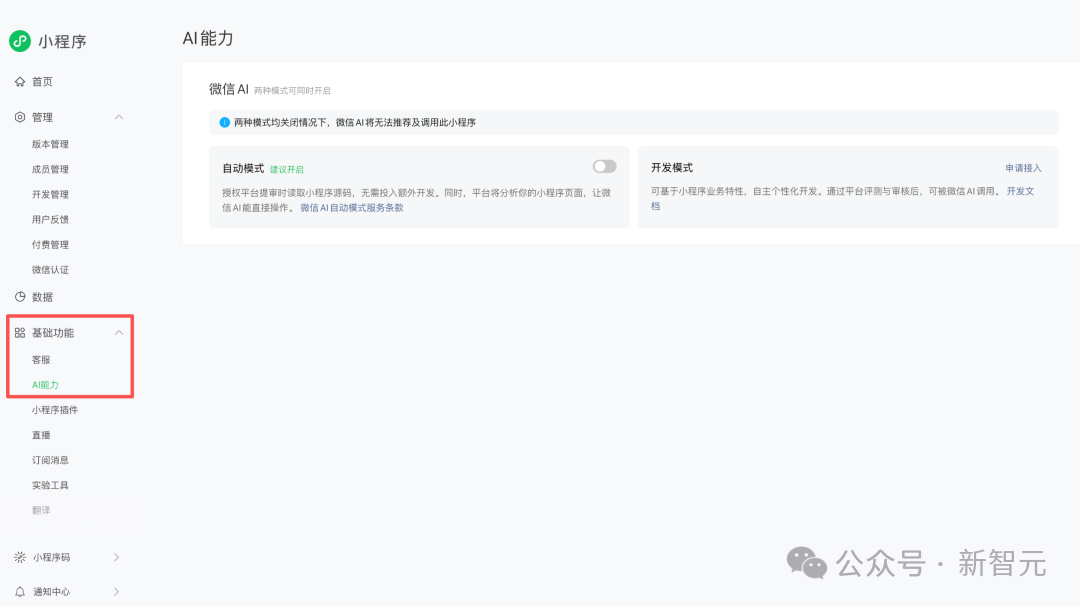Open 版本管理 in the sidebar
The height and width of the screenshot is (606, 1080).
(x=50, y=144)
